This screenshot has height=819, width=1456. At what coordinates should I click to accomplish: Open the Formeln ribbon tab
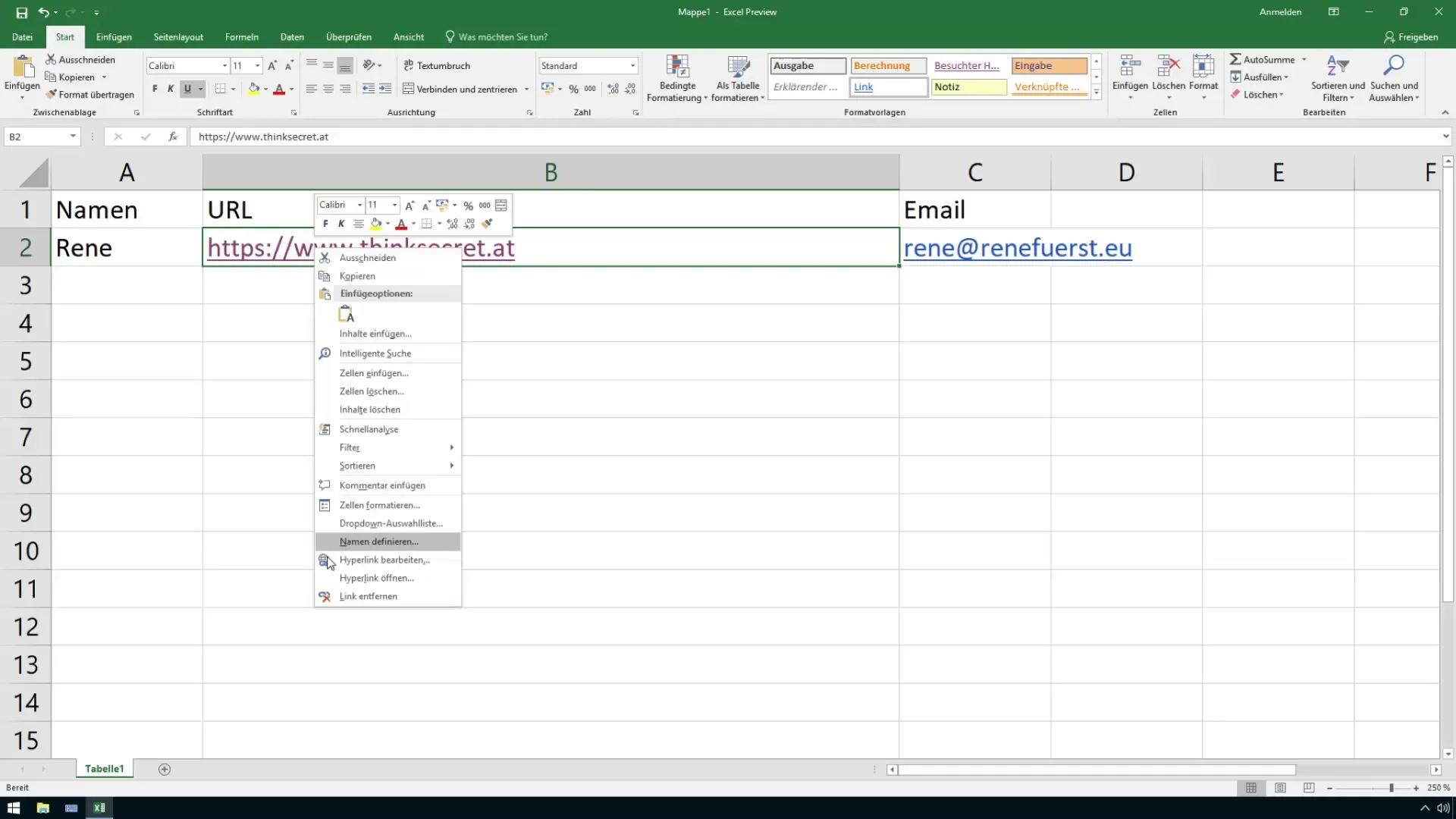point(242,37)
